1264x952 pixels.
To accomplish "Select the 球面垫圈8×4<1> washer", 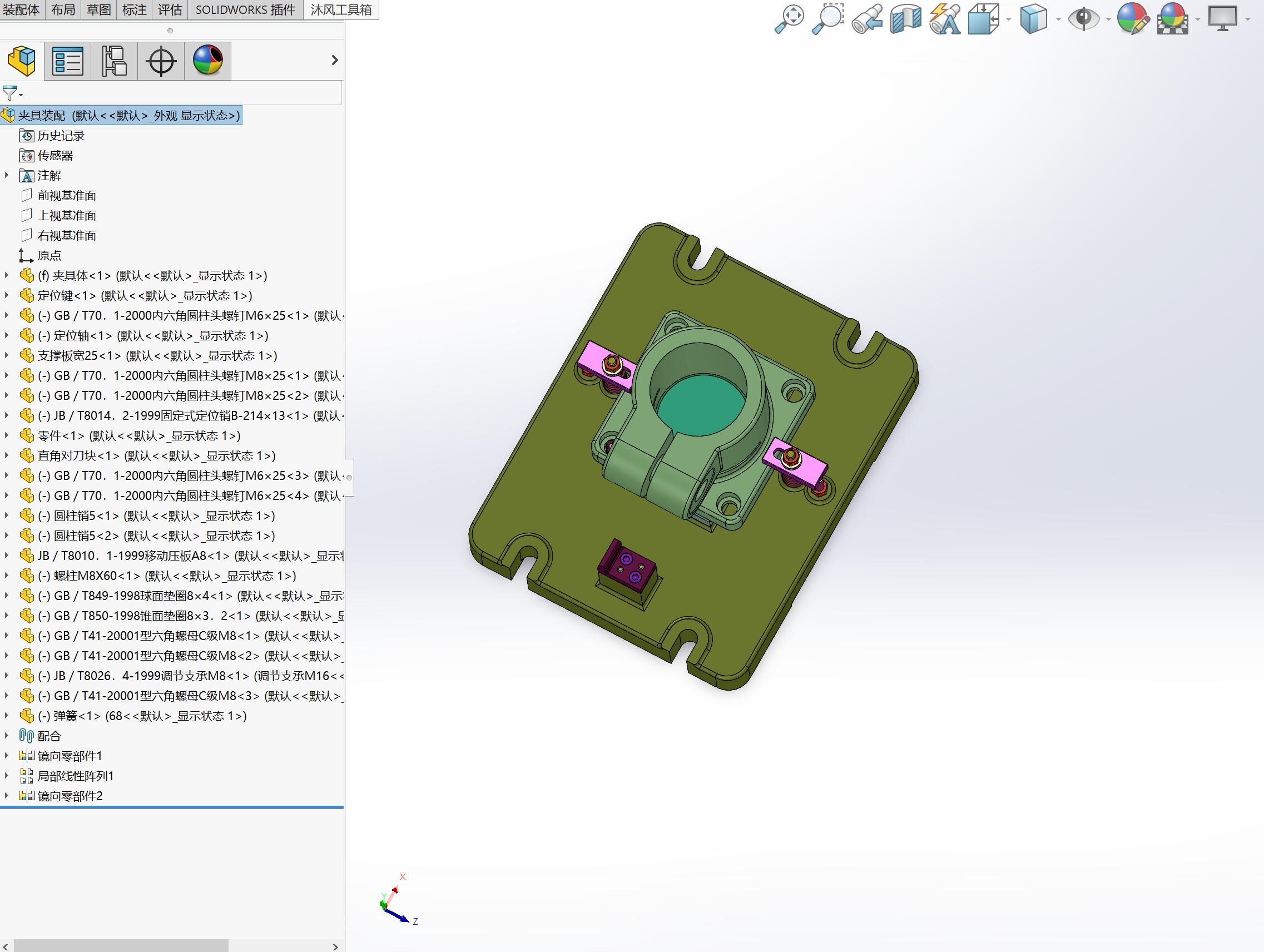I will [181, 596].
